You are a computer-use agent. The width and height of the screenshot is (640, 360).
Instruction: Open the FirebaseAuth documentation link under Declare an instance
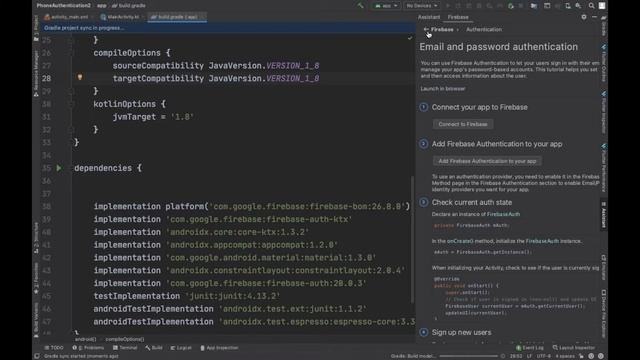coord(503,214)
